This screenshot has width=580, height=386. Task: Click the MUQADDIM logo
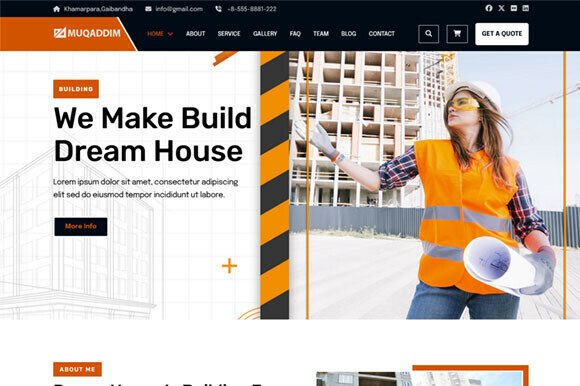click(x=87, y=33)
